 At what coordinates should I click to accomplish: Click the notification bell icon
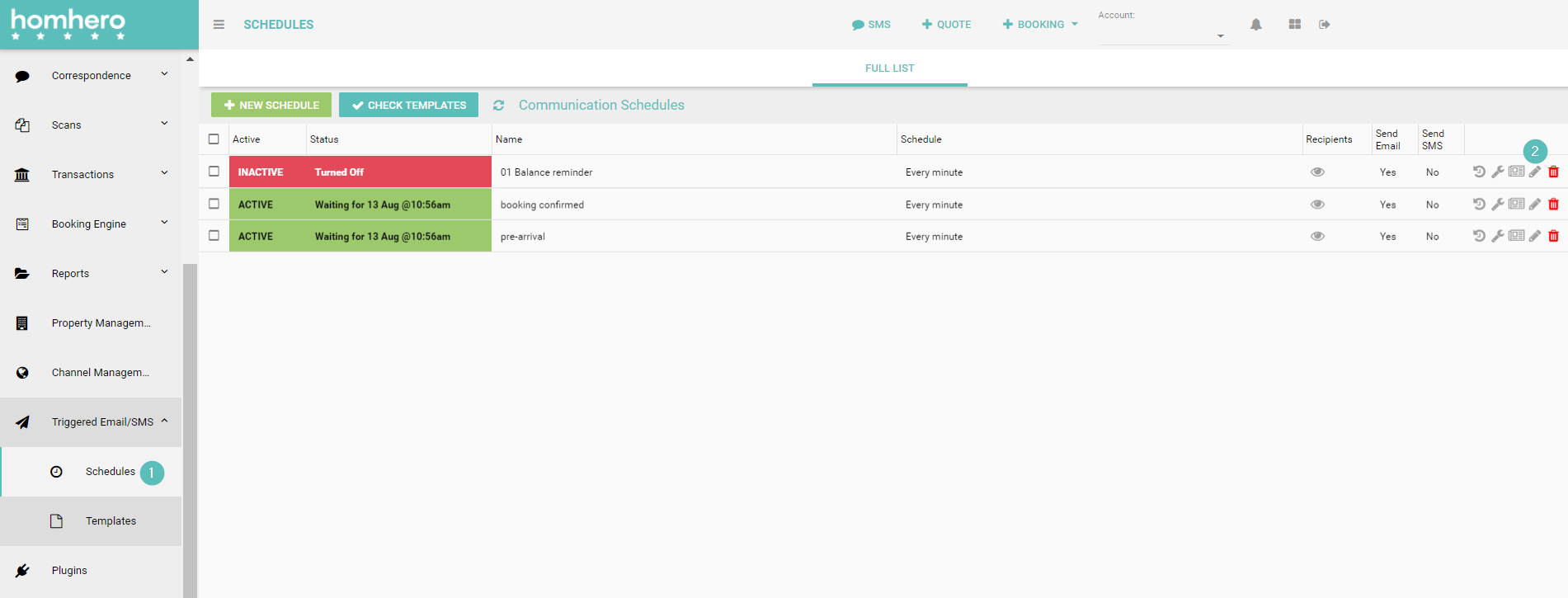coord(1255,25)
